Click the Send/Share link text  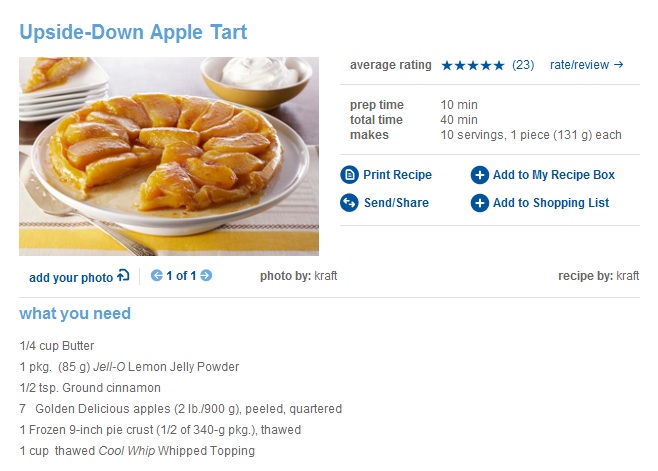tap(396, 203)
